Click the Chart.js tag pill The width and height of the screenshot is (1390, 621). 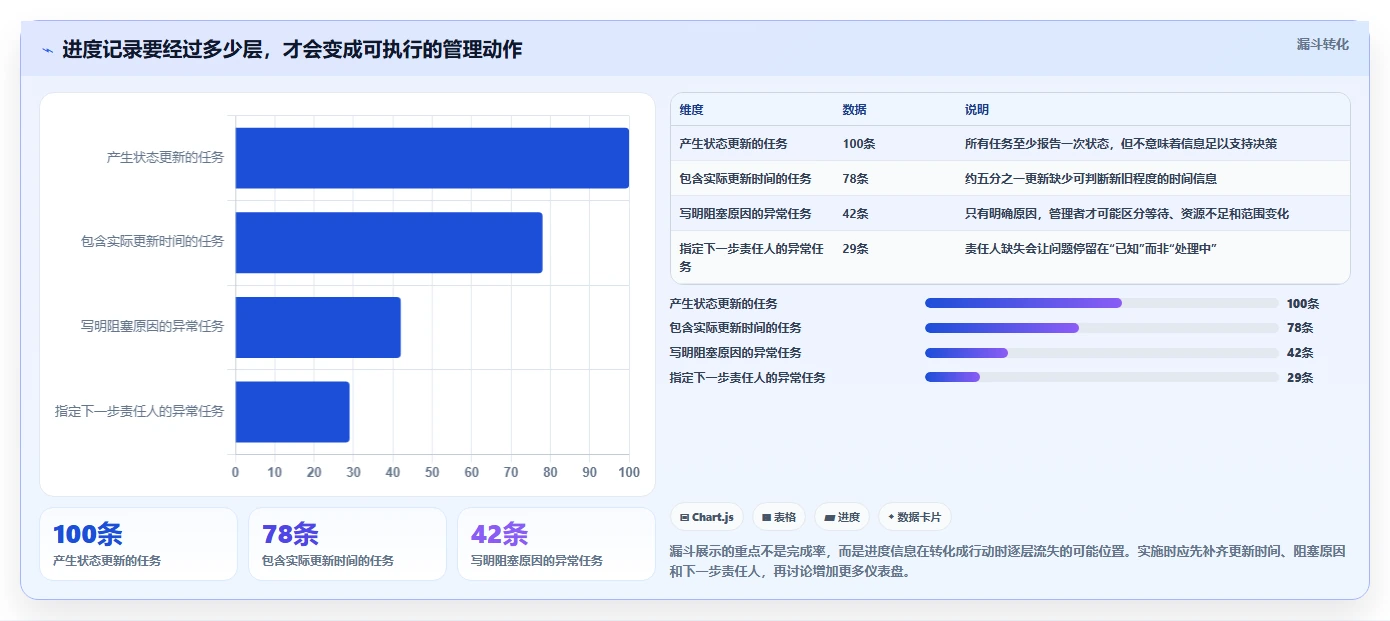[707, 517]
